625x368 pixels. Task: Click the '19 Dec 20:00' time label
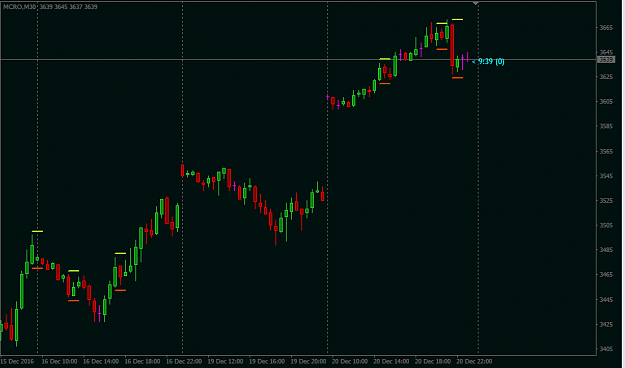click(x=308, y=362)
